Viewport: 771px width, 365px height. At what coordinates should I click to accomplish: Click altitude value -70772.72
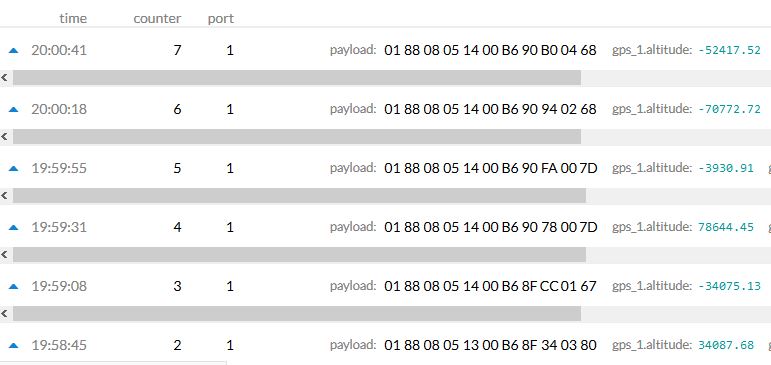[x=729, y=109]
